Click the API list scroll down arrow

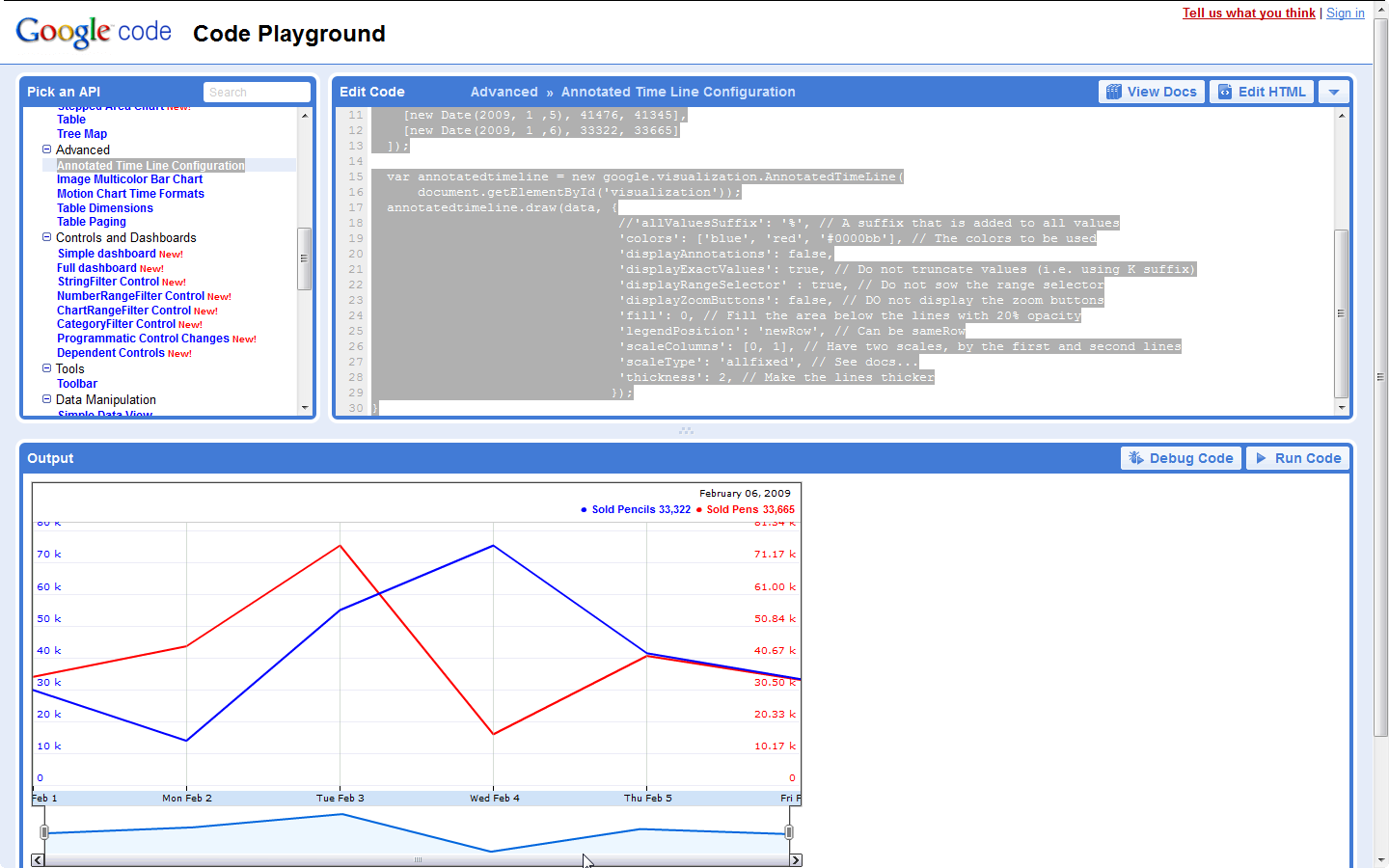(x=305, y=408)
